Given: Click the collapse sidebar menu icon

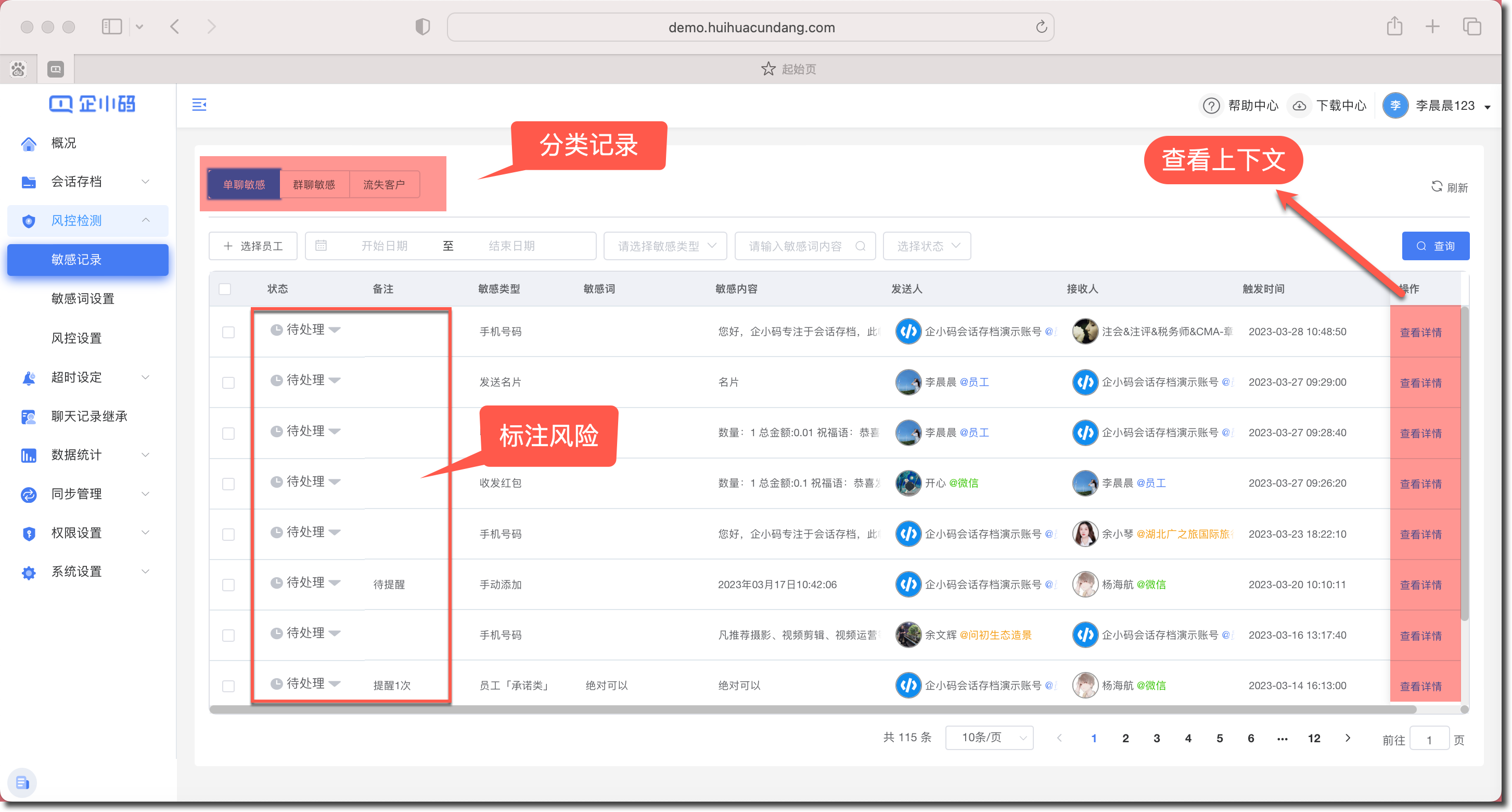Looking at the screenshot, I should coord(199,105).
